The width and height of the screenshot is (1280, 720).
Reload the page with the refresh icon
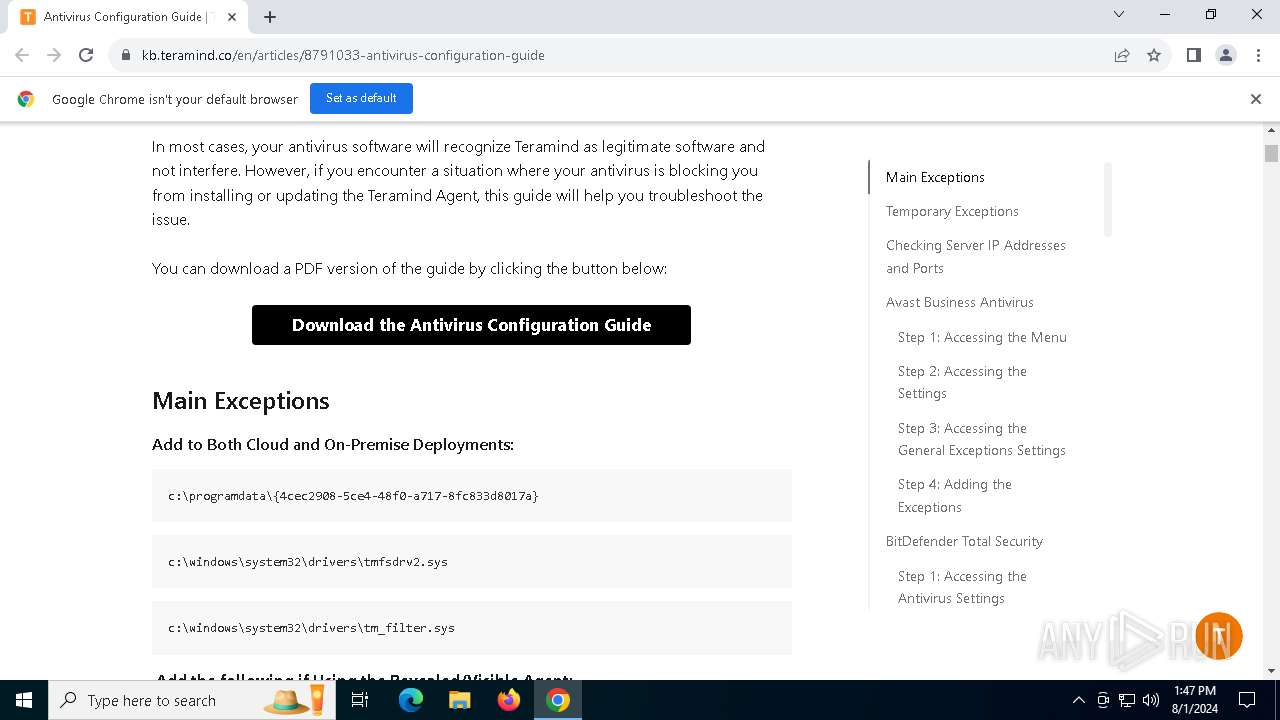coord(86,55)
